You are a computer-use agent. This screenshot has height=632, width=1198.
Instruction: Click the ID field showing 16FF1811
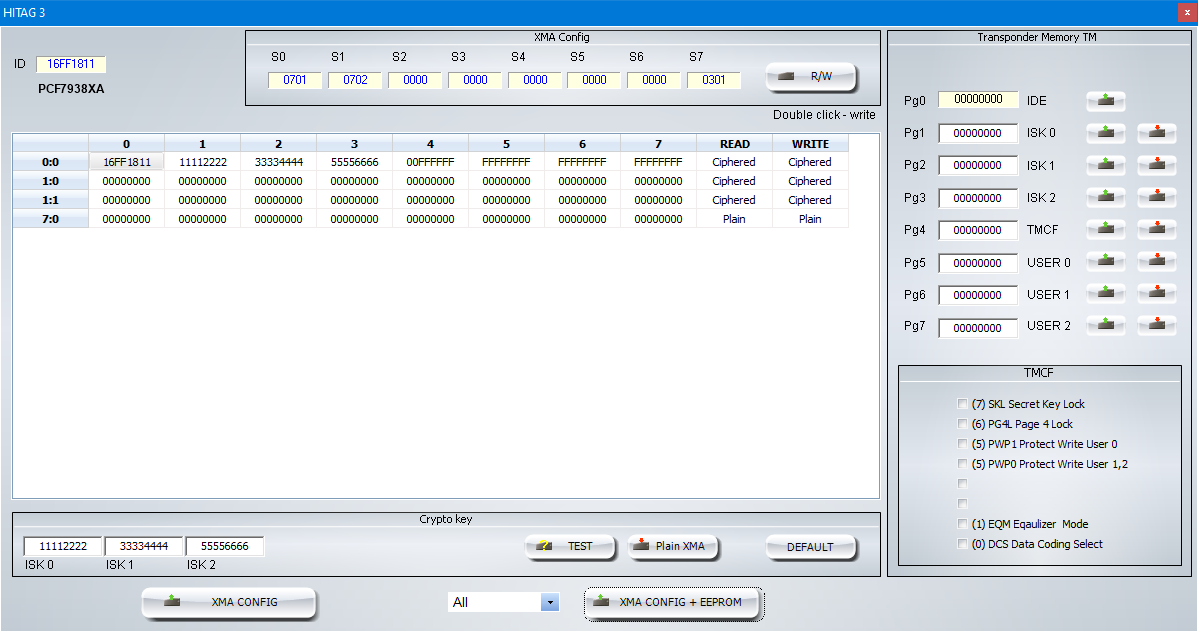coord(71,64)
